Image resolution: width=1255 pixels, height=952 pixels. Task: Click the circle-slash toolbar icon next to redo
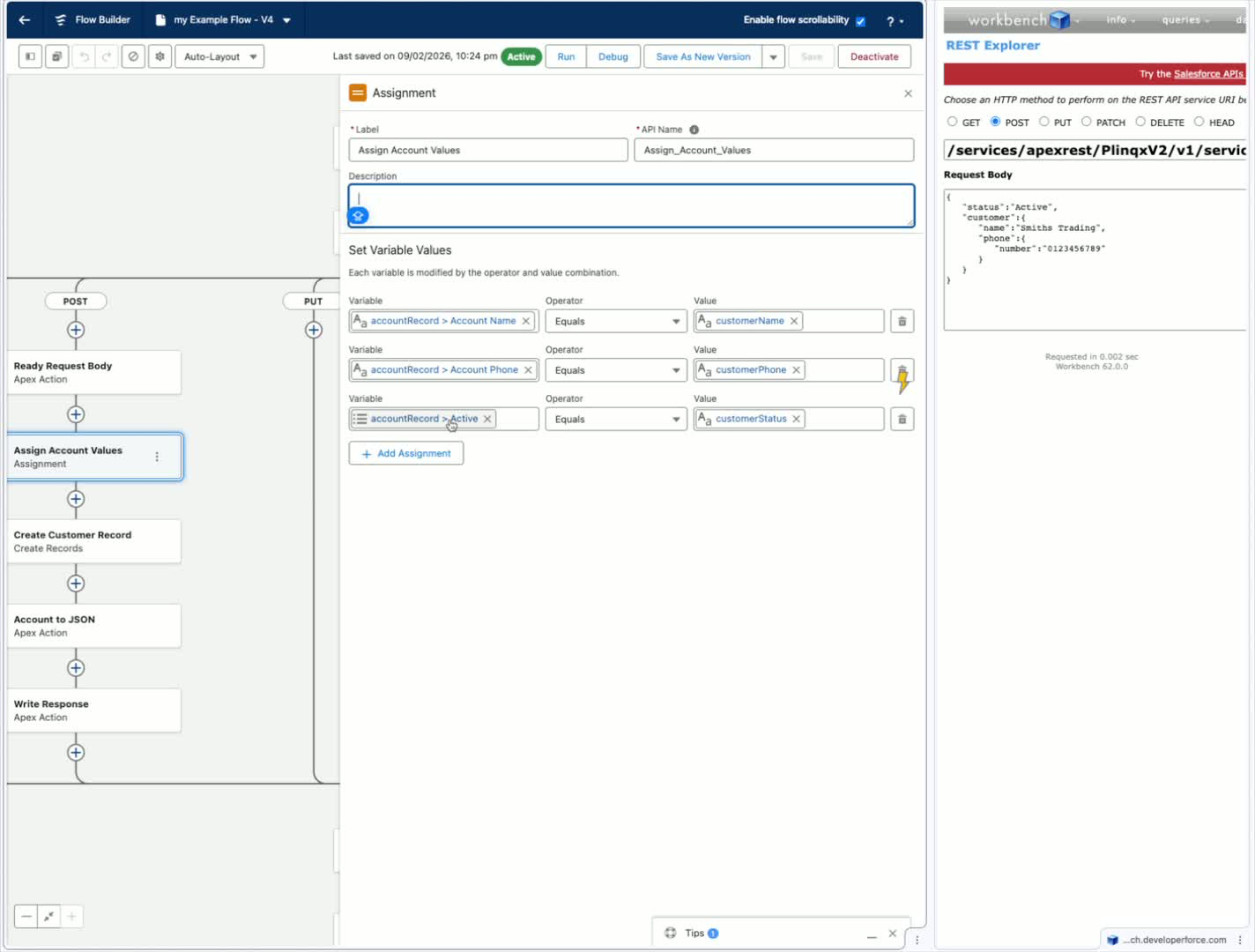[x=133, y=56]
